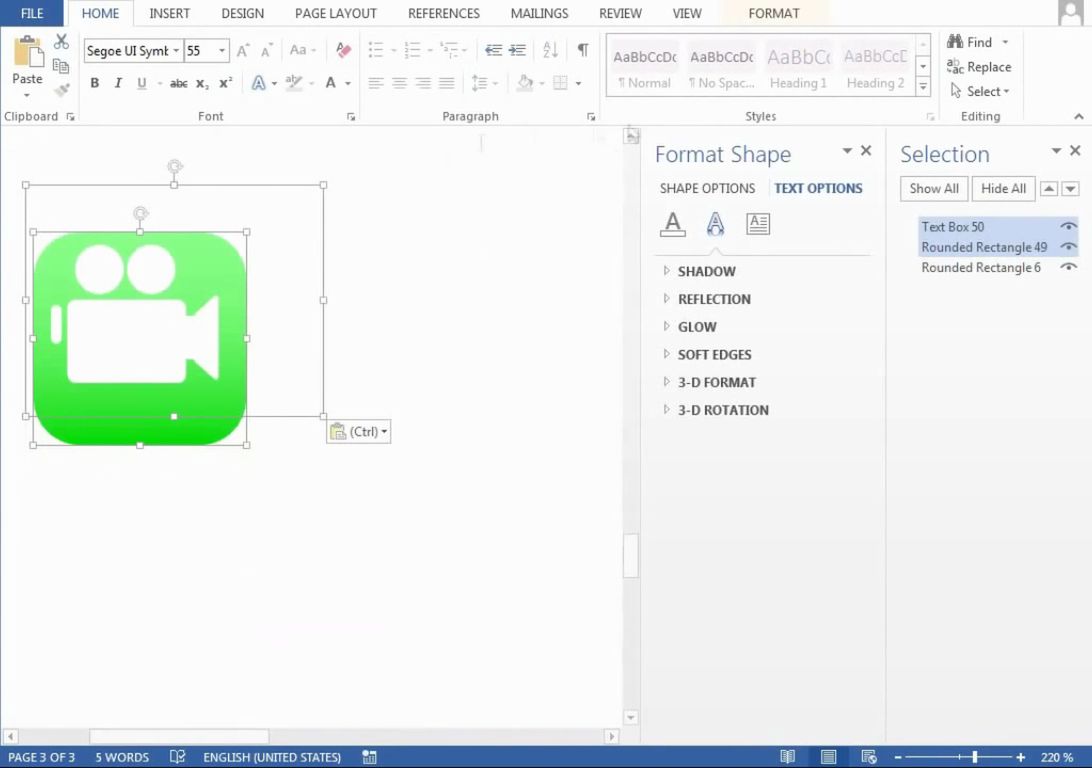
Task: Click the Copy icon in Clipboard
Action: (x=61, y=66)
